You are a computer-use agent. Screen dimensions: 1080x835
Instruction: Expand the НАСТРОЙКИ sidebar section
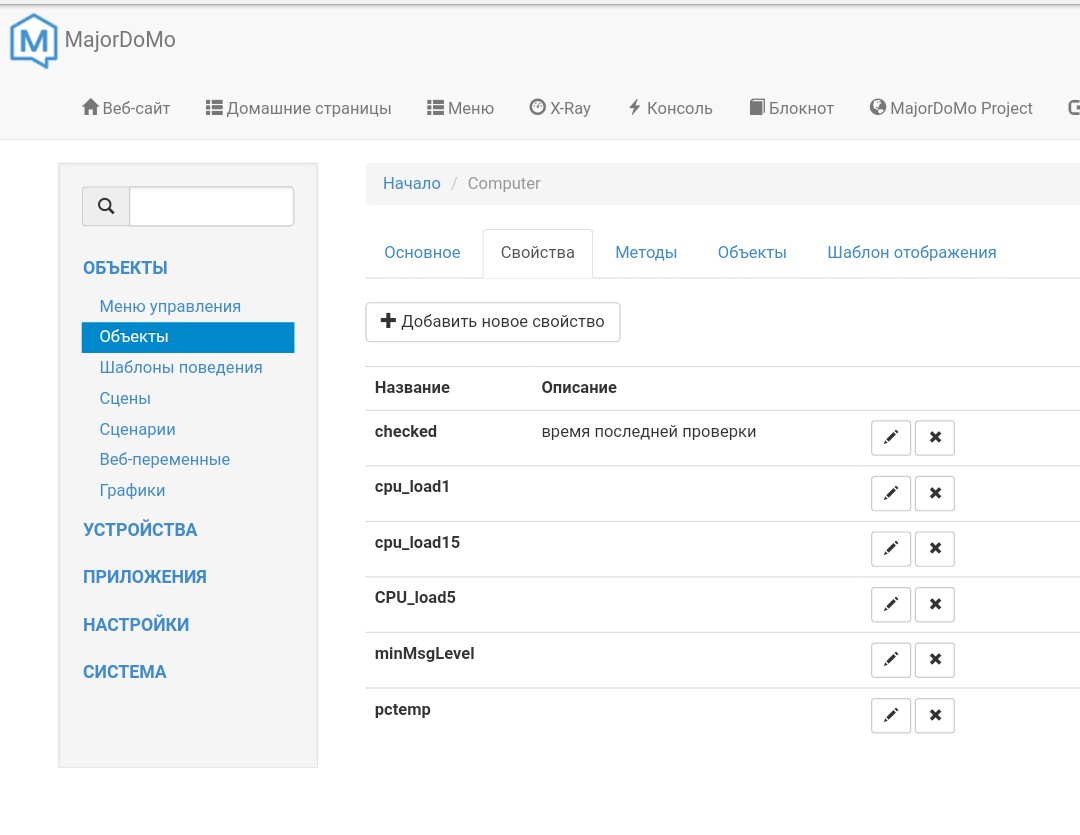136,625
